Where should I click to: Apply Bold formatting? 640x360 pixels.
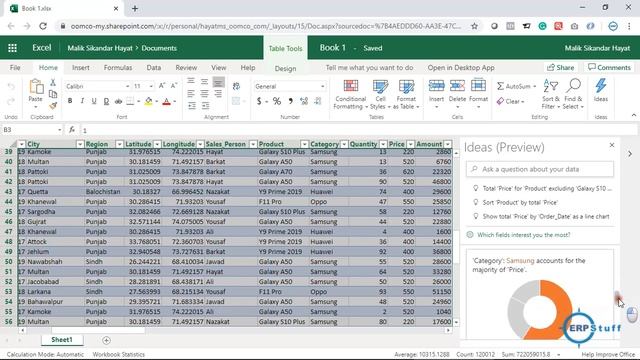click(x=70, y=101)
